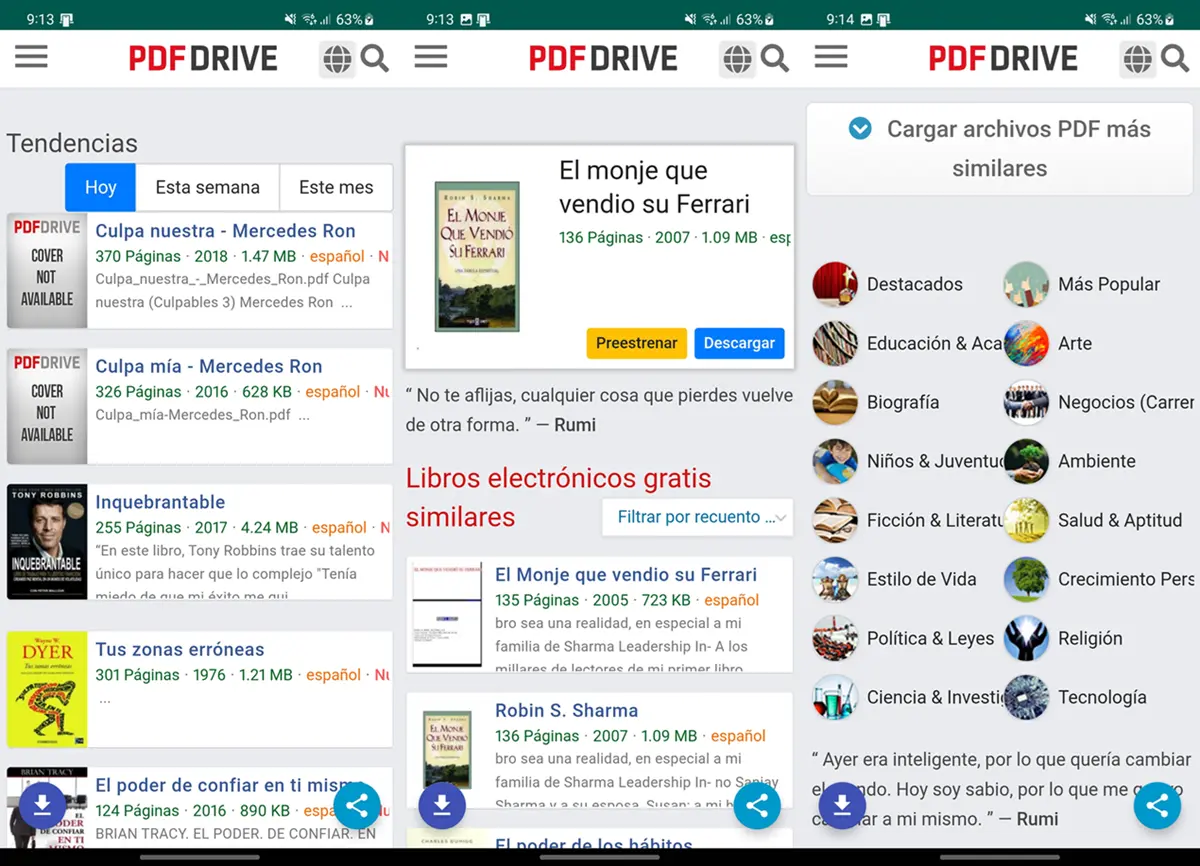This screenshot has height=866, width=1200.
Task: Expand 'Cargar archivos PDF más similares'
Action: point(999,149)
